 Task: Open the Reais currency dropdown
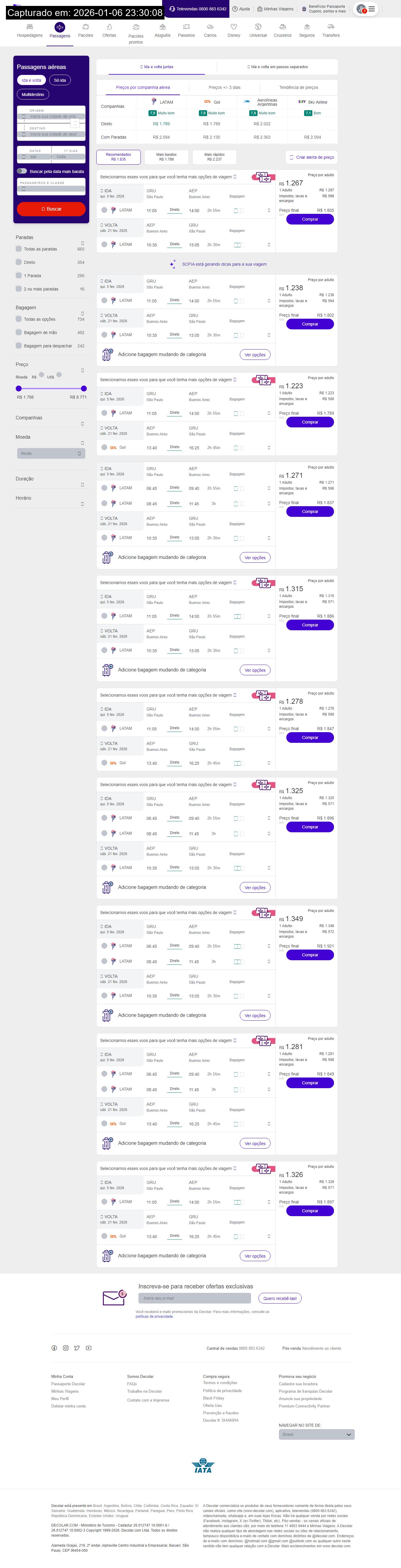point(51,453)
